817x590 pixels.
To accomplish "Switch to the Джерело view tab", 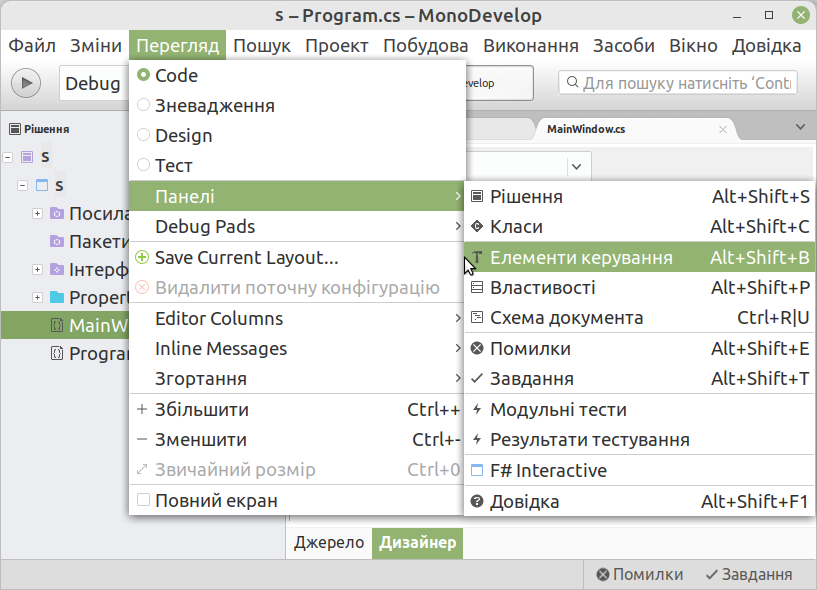I will [329, 543].
